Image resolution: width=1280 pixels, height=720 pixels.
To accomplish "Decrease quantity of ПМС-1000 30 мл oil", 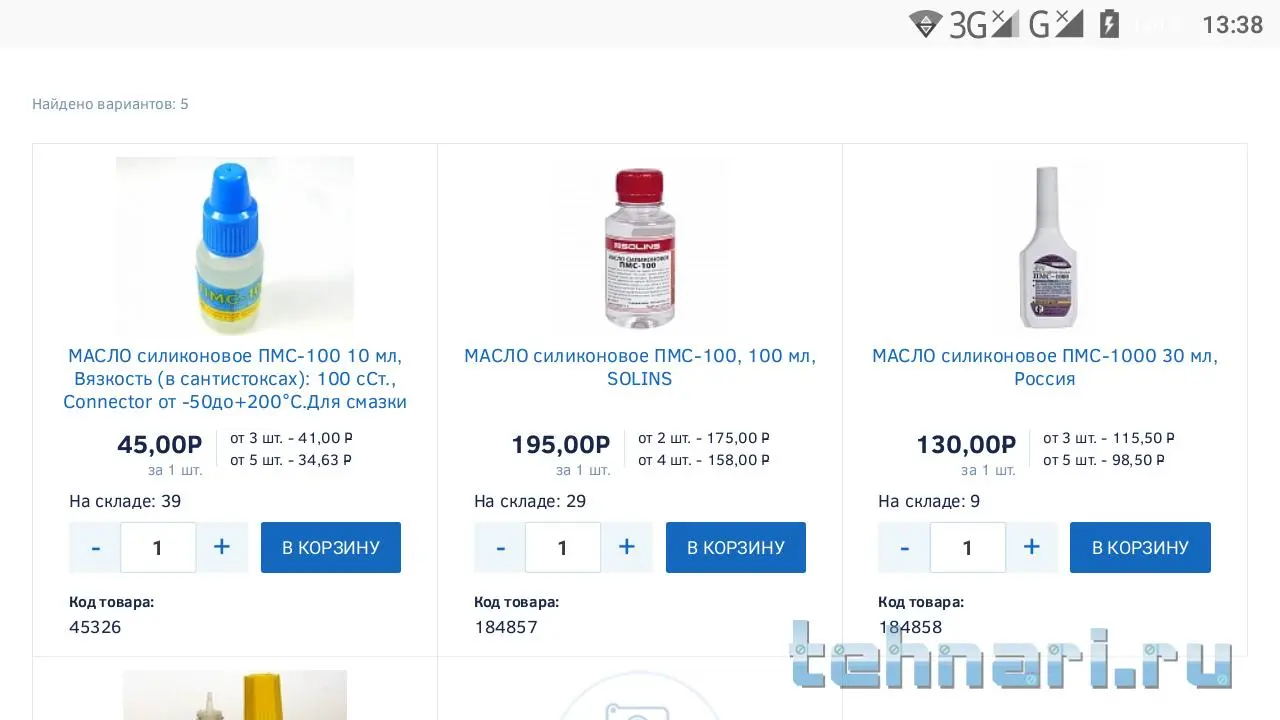I will pos(905,547).
